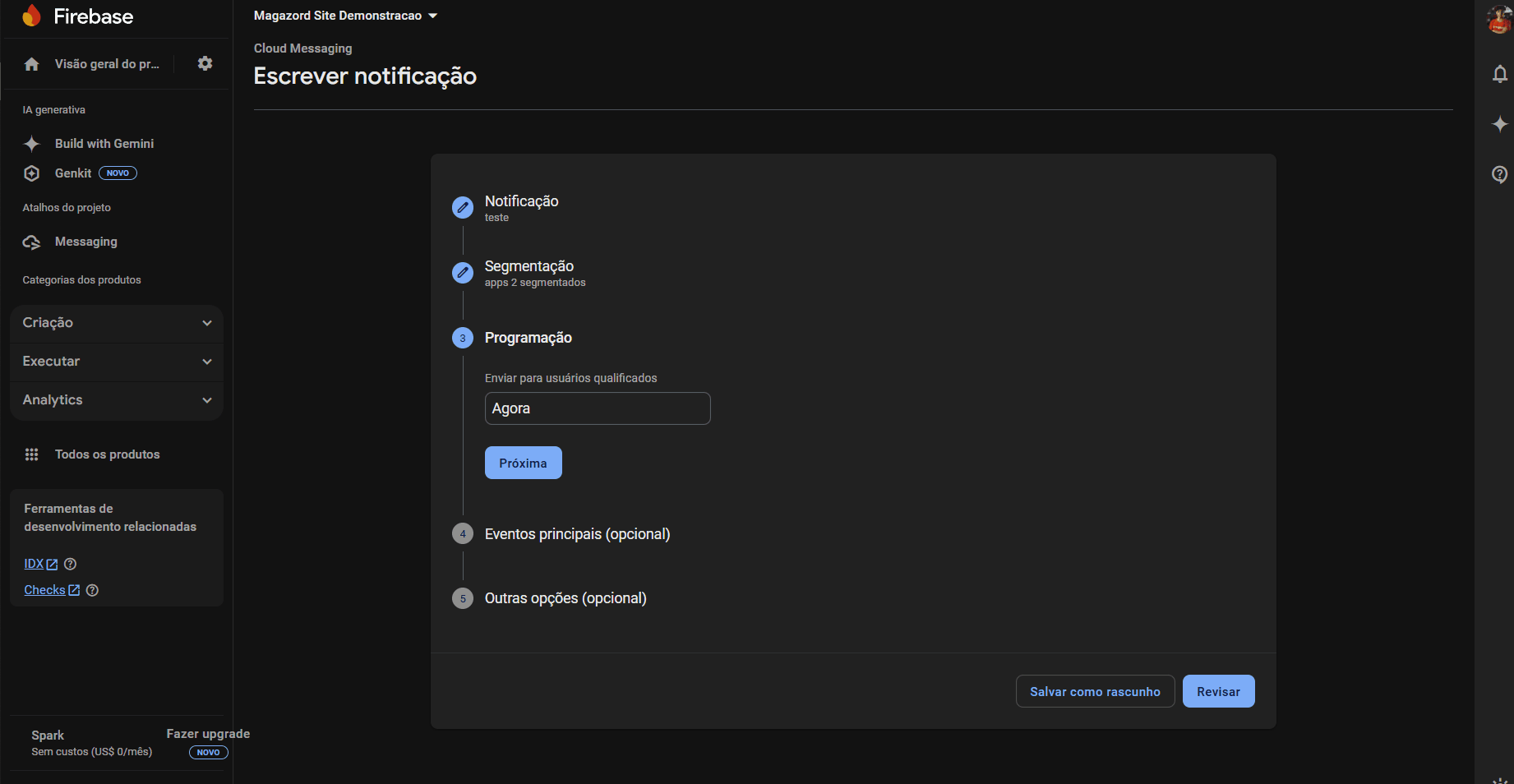Open Build with Gemini
1514x784 pixels.
click(104, 144)
